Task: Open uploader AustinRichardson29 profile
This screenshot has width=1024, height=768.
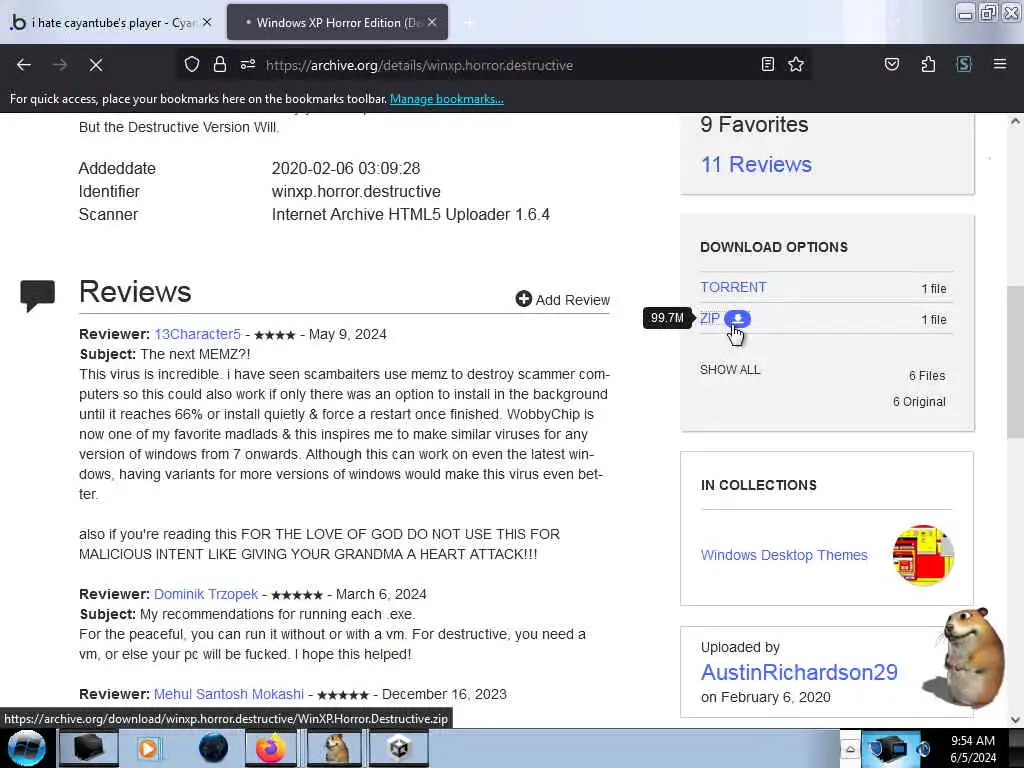Action: (x=799, y=672)
